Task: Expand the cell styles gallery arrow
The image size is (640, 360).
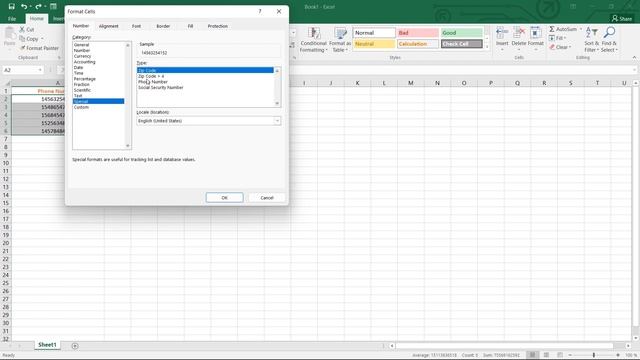Action: coord(487,47)
